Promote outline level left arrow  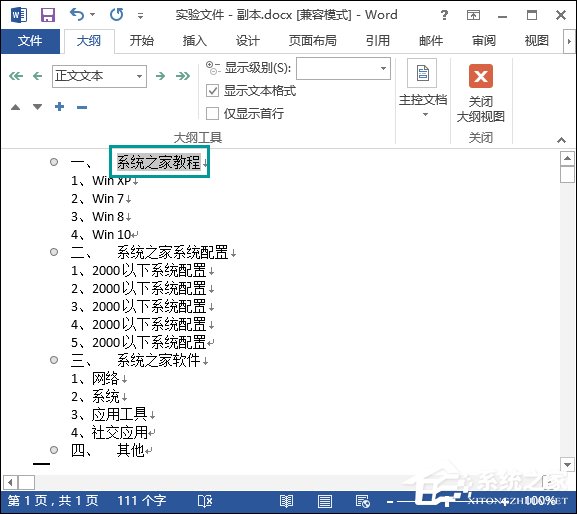click(x=38, y=76)
